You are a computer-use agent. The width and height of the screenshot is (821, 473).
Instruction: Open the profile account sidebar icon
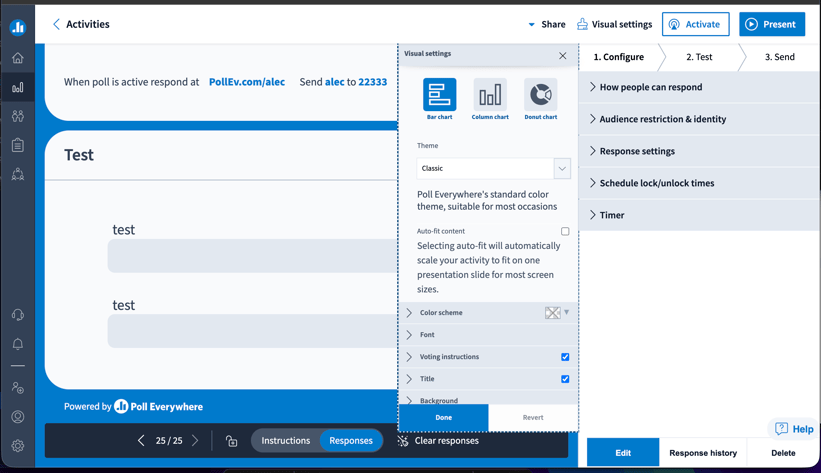18,416
